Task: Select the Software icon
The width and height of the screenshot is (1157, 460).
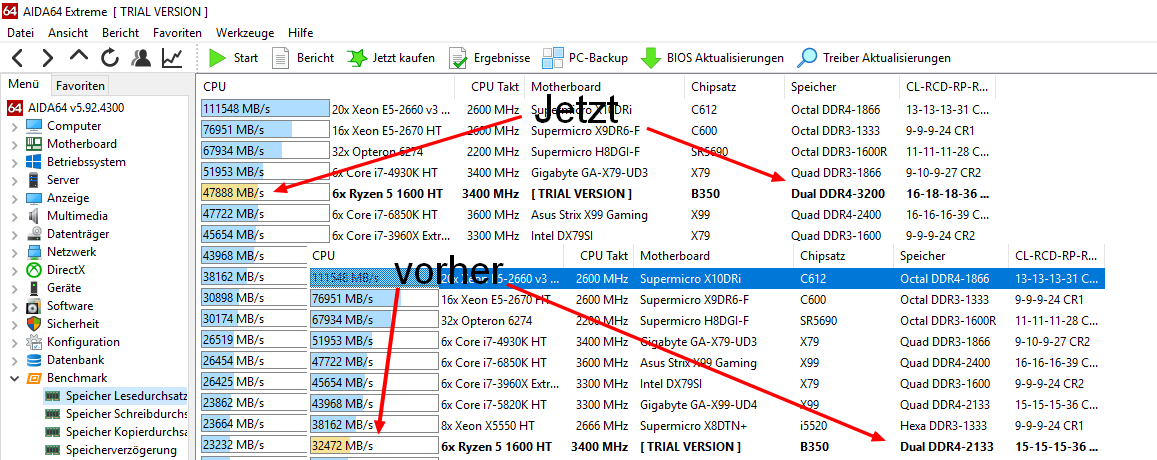Action: [x=34, y=306]
